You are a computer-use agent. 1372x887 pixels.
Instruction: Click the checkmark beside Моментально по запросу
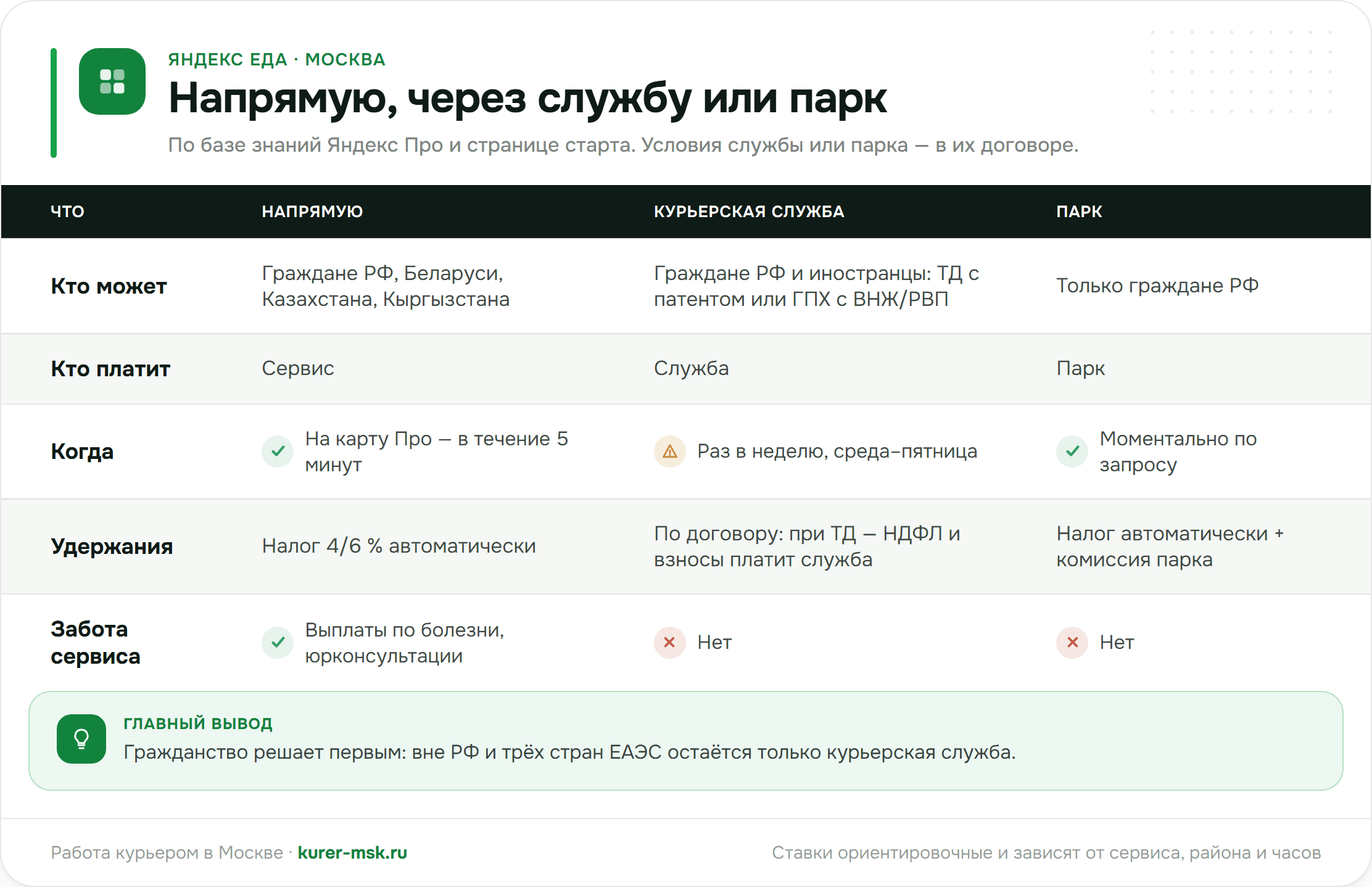[x=1072, y=452]
